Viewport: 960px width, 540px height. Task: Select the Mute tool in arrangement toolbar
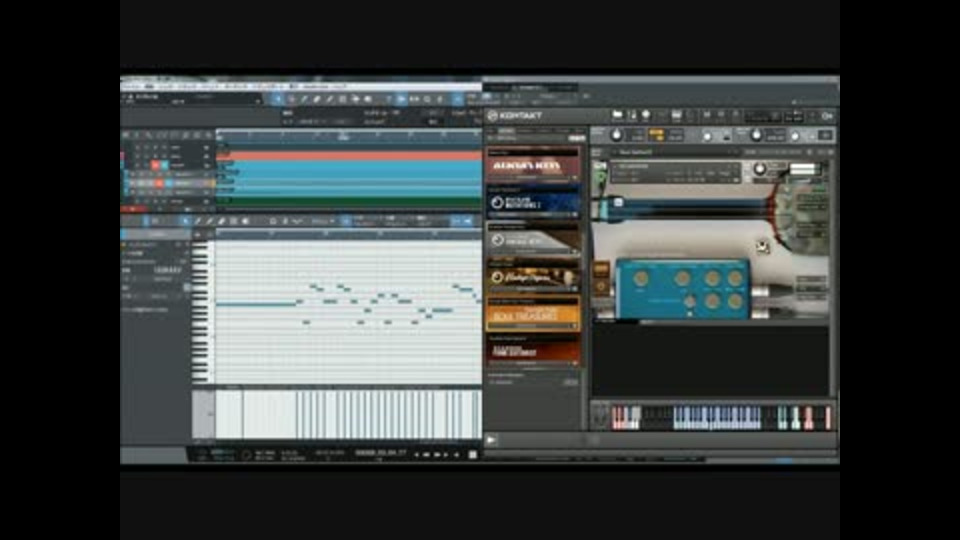(x=355, y=99)
